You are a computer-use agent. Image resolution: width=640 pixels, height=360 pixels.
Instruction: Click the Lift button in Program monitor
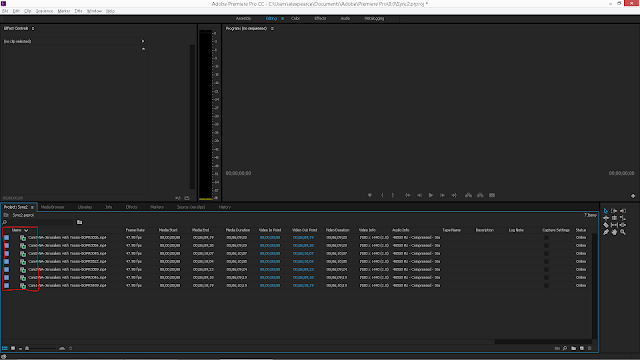468,196
